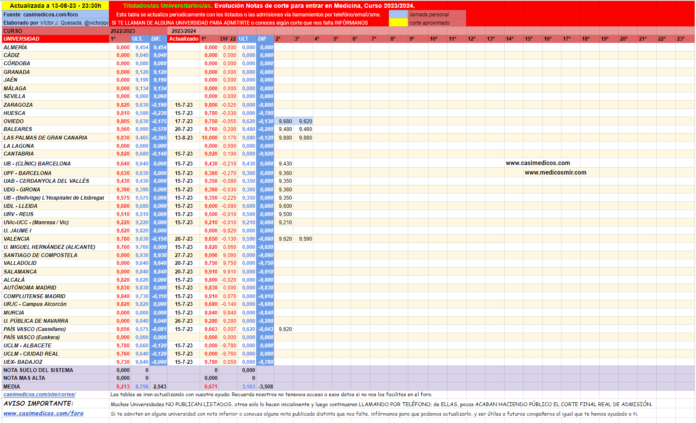
Task: Click the www.medicosmir.com link
Action: pos(555,172)
